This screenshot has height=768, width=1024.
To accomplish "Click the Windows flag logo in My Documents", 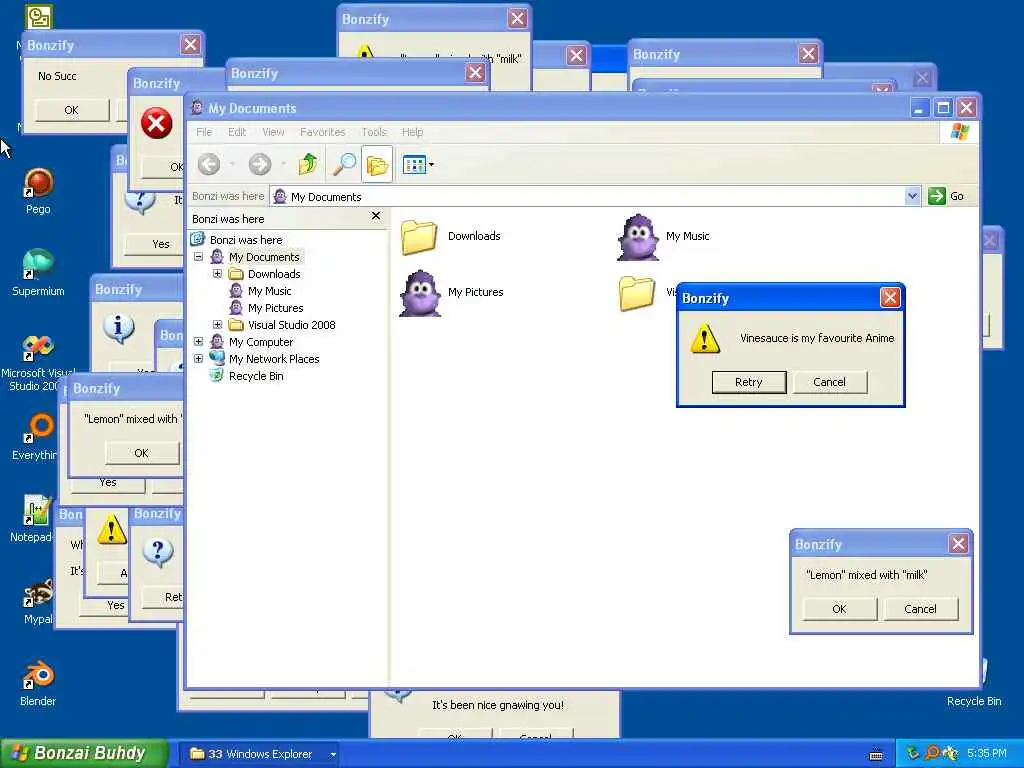I will (959, 132).
